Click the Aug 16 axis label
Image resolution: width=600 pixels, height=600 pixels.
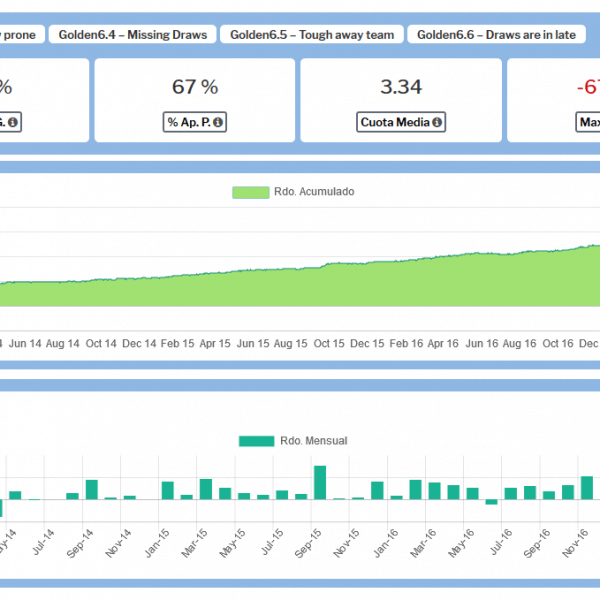tap(519, 344)
